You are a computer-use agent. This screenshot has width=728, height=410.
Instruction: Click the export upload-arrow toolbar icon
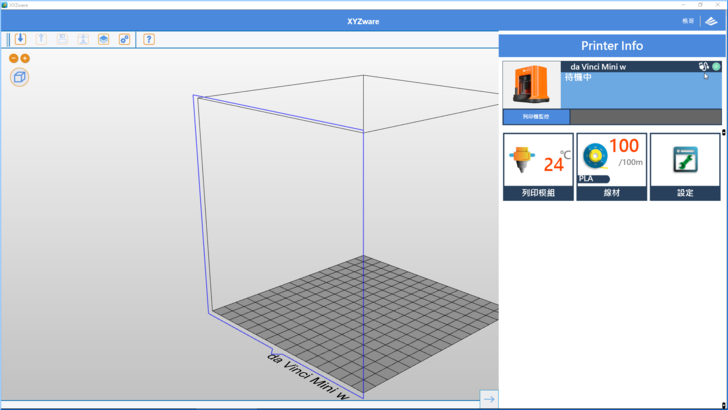coord(41,39)
